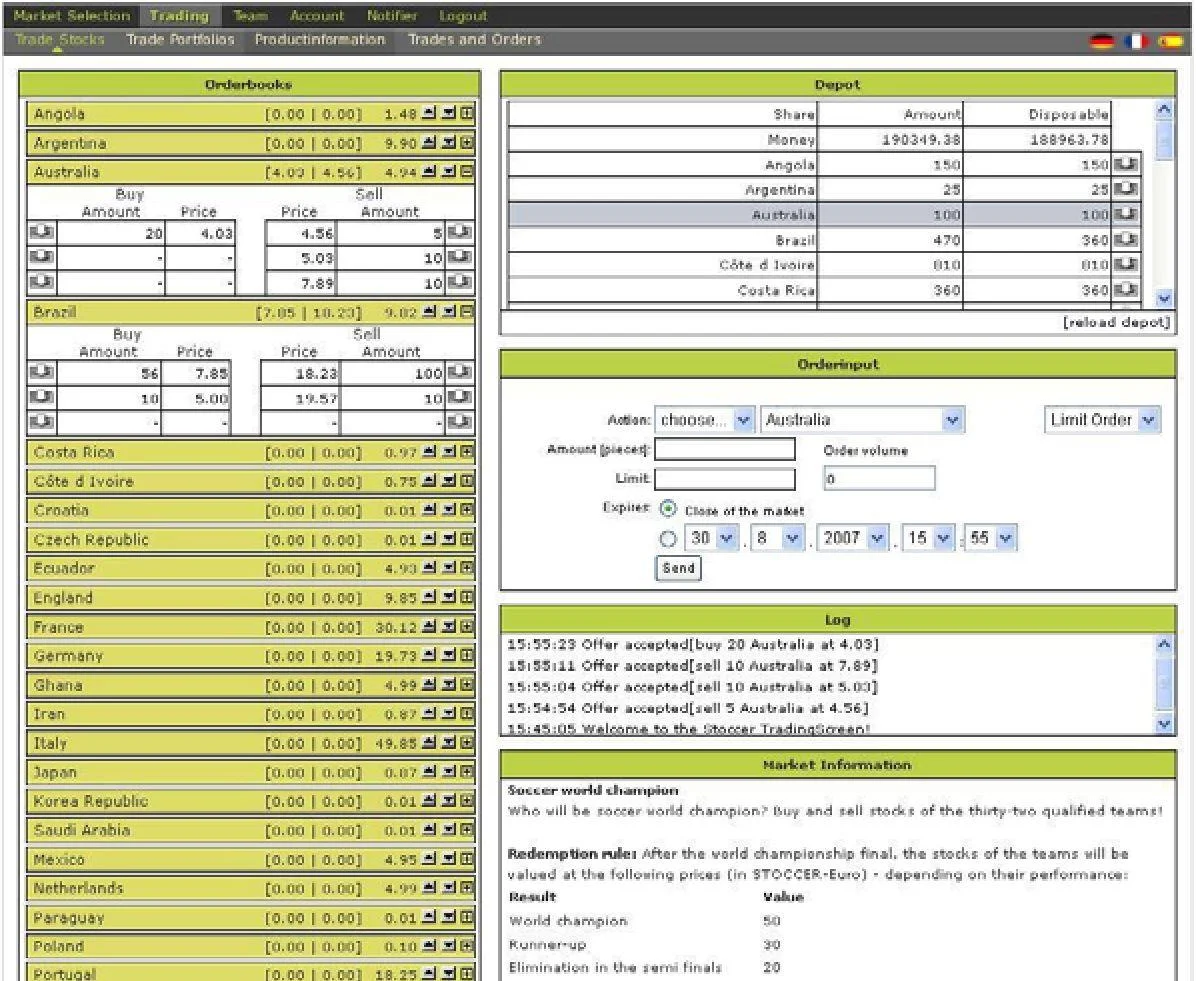Click the up-arrow icon in Italy orderbook row
1196x981 pixels.
click(429, 743)
